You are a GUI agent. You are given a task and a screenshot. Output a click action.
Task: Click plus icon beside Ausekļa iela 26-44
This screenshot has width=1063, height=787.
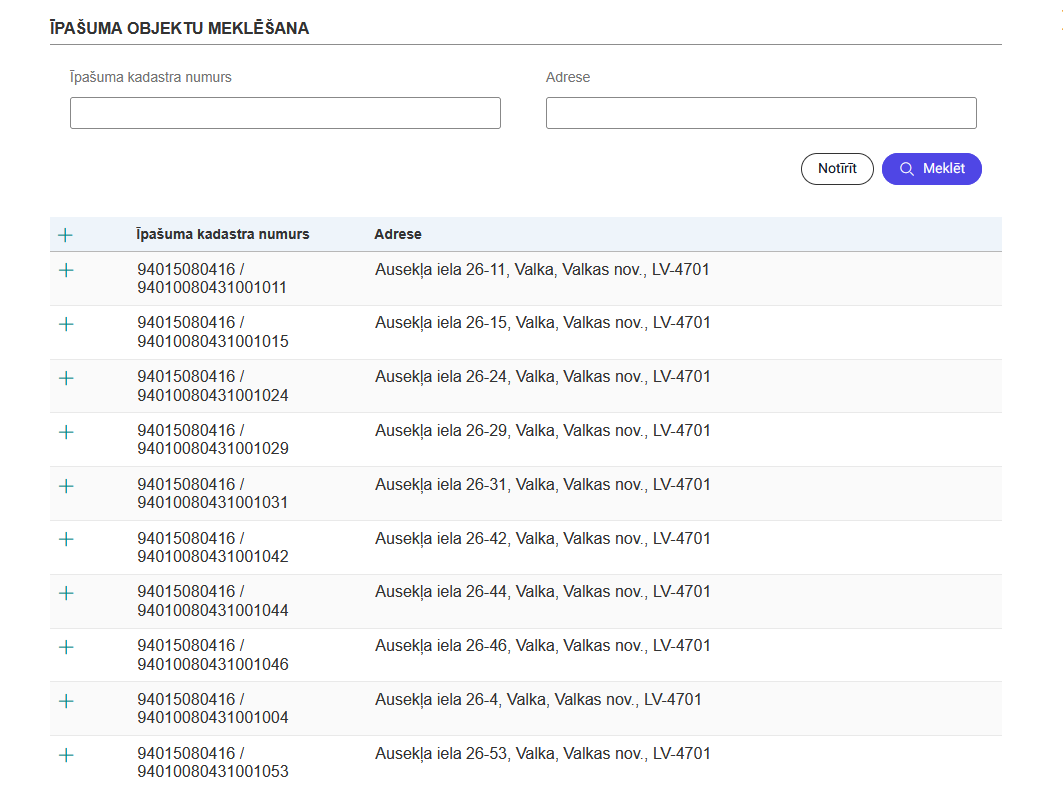[x=66, y=593]
